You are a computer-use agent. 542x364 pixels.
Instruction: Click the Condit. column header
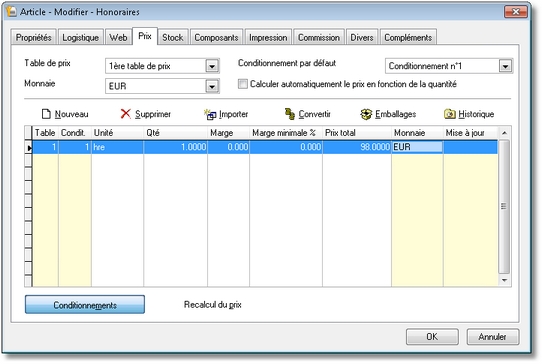75,133
